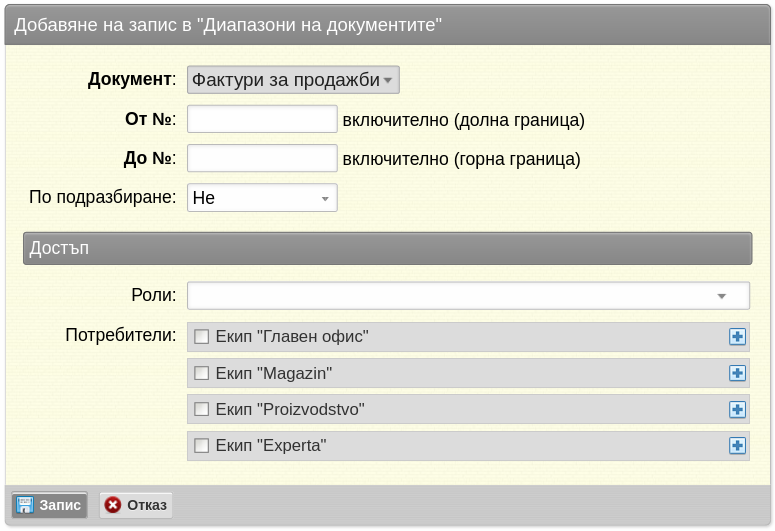Click the Достъп section header
Screen dimensions: 775x531
point(388,248)
